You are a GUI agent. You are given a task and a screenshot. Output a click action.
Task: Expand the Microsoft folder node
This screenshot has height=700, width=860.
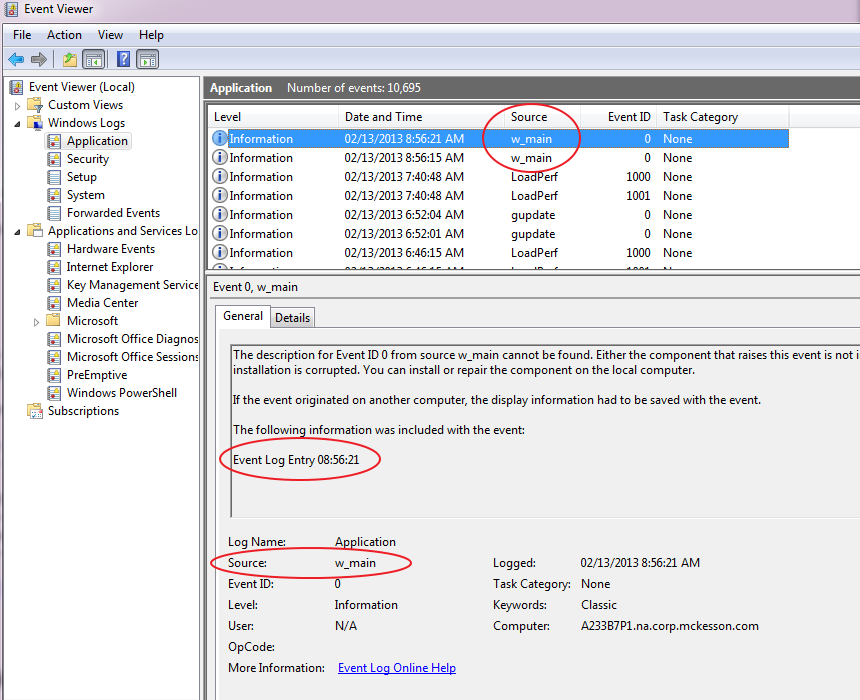37,322
